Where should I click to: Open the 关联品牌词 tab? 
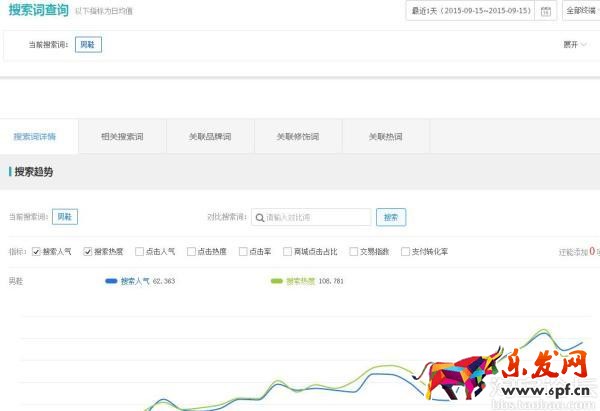click(x=210, y=136)
